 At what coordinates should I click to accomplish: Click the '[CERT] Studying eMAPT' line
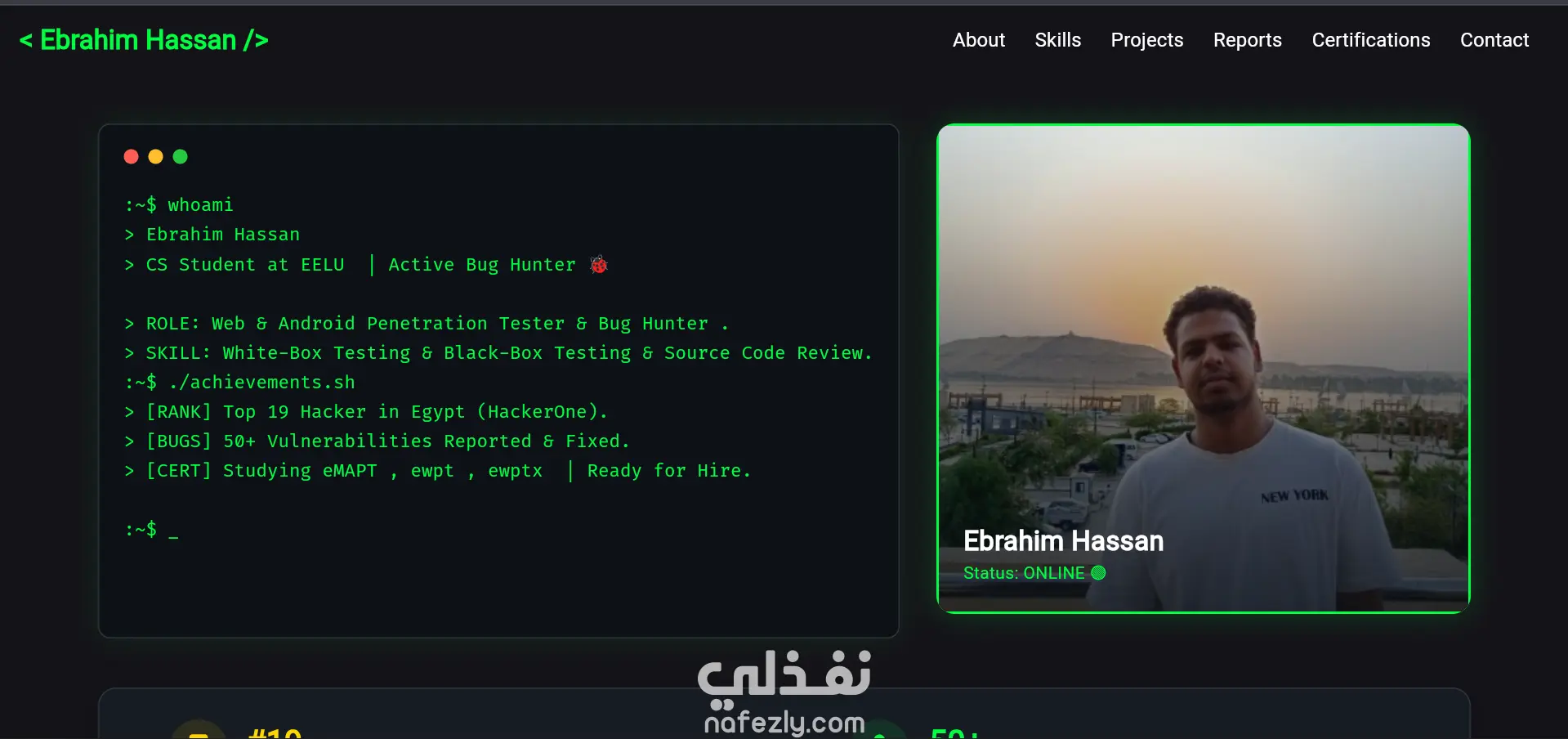click(x=437, y=471)
